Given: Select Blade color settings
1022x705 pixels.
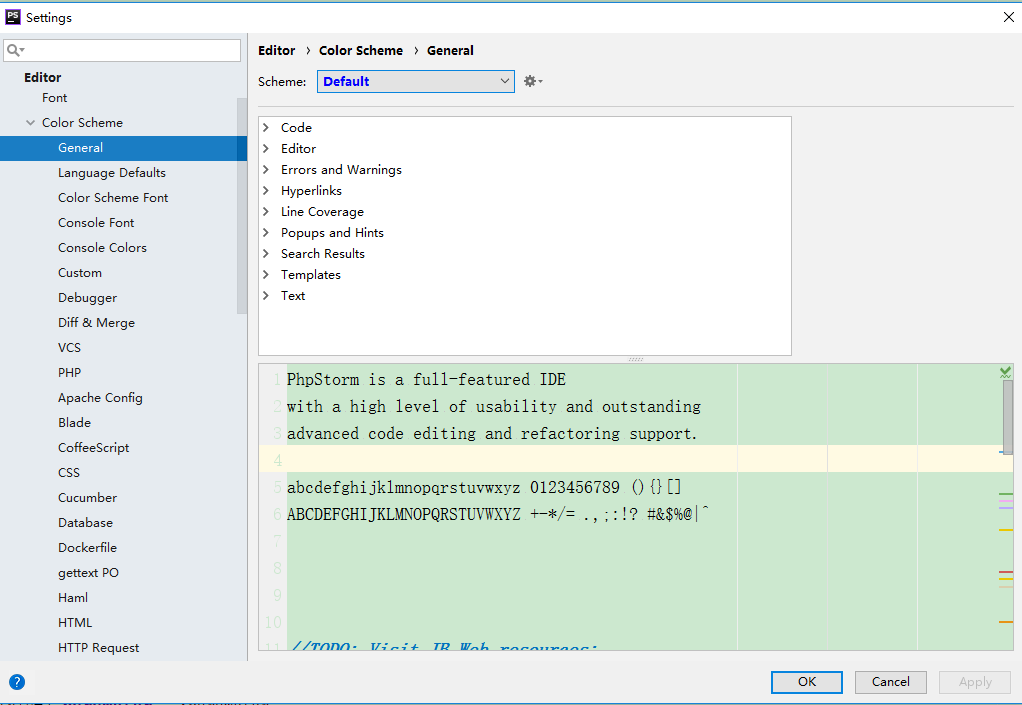Looking at the screenshot, I should point(74,423).
